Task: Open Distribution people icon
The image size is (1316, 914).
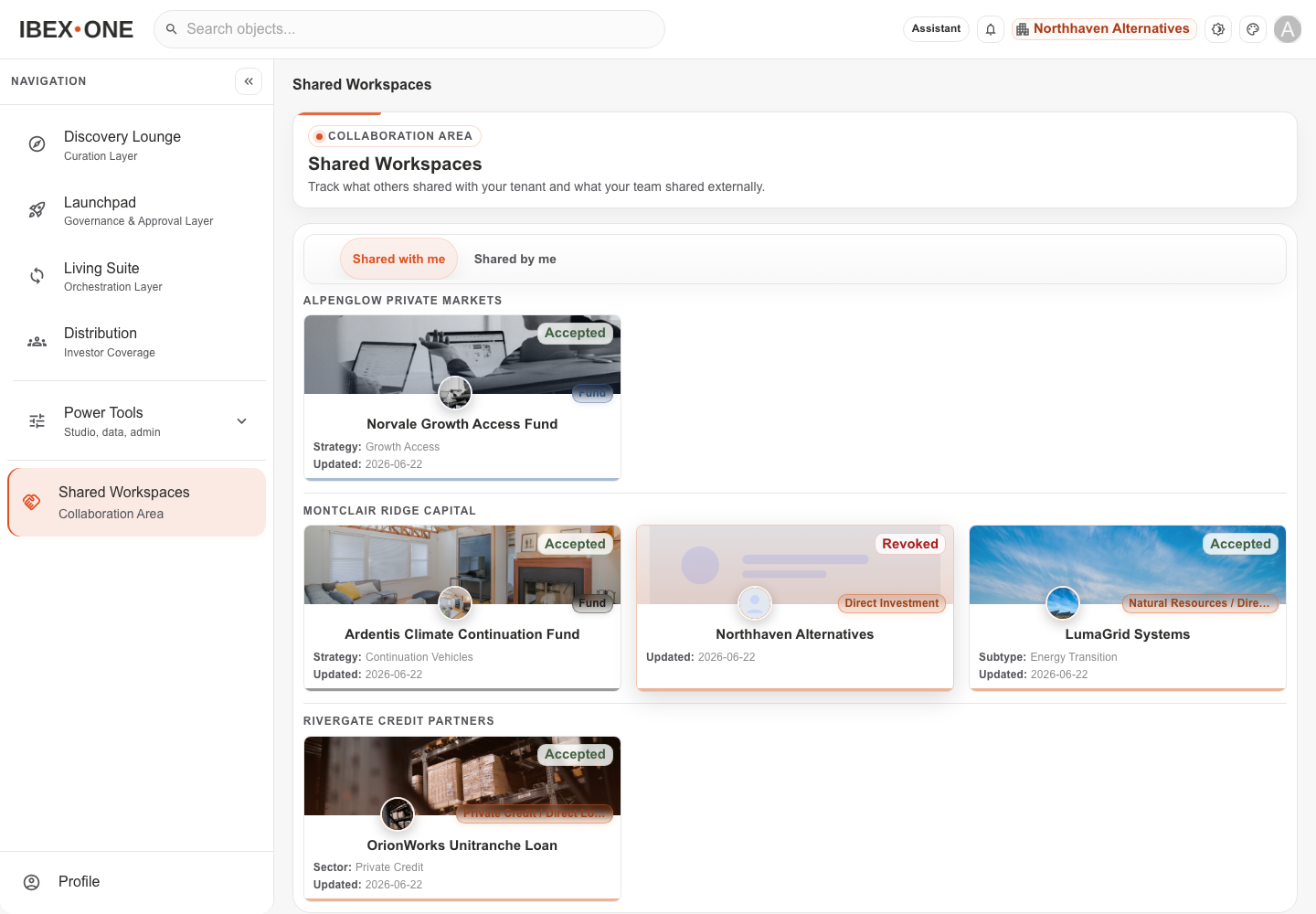Action: pyautogui.click(x=37, y=342)
